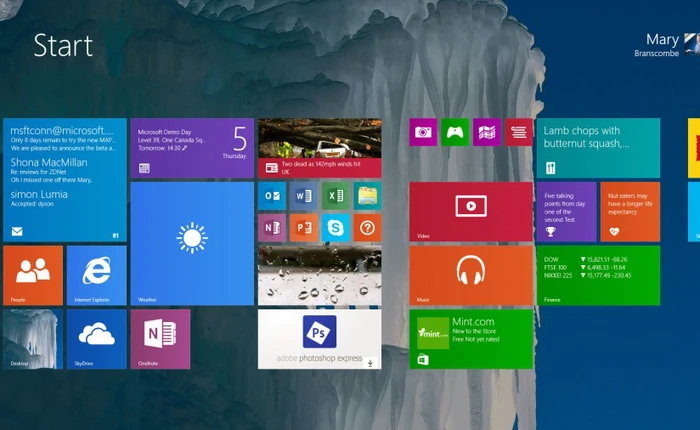Screen dimensions: 700x430
Task: Open the Calendar tile showing Microsoft Demo Day
Action: pos(192,148)
